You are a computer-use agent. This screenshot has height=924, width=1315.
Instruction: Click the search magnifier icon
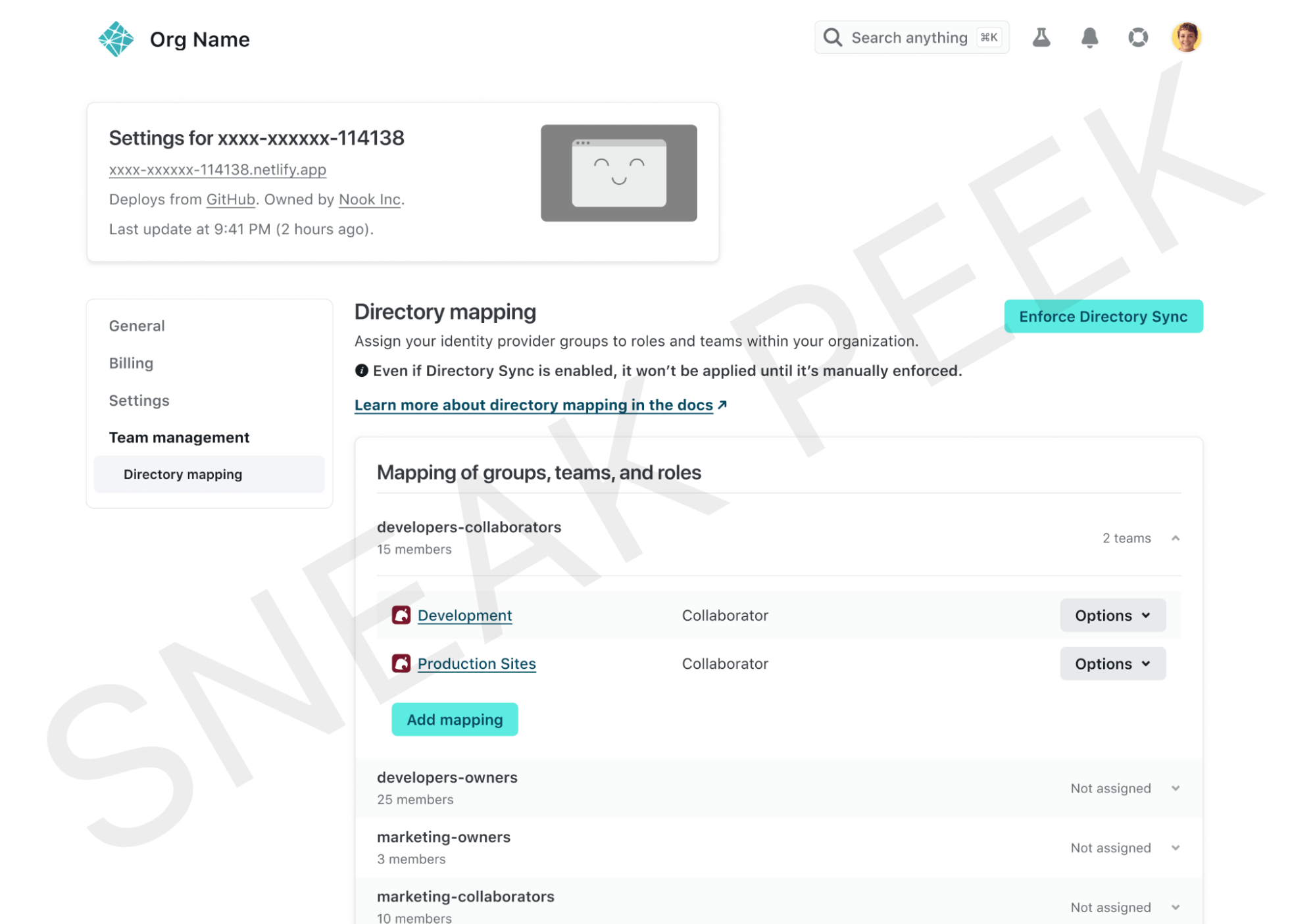pos(832,37)
